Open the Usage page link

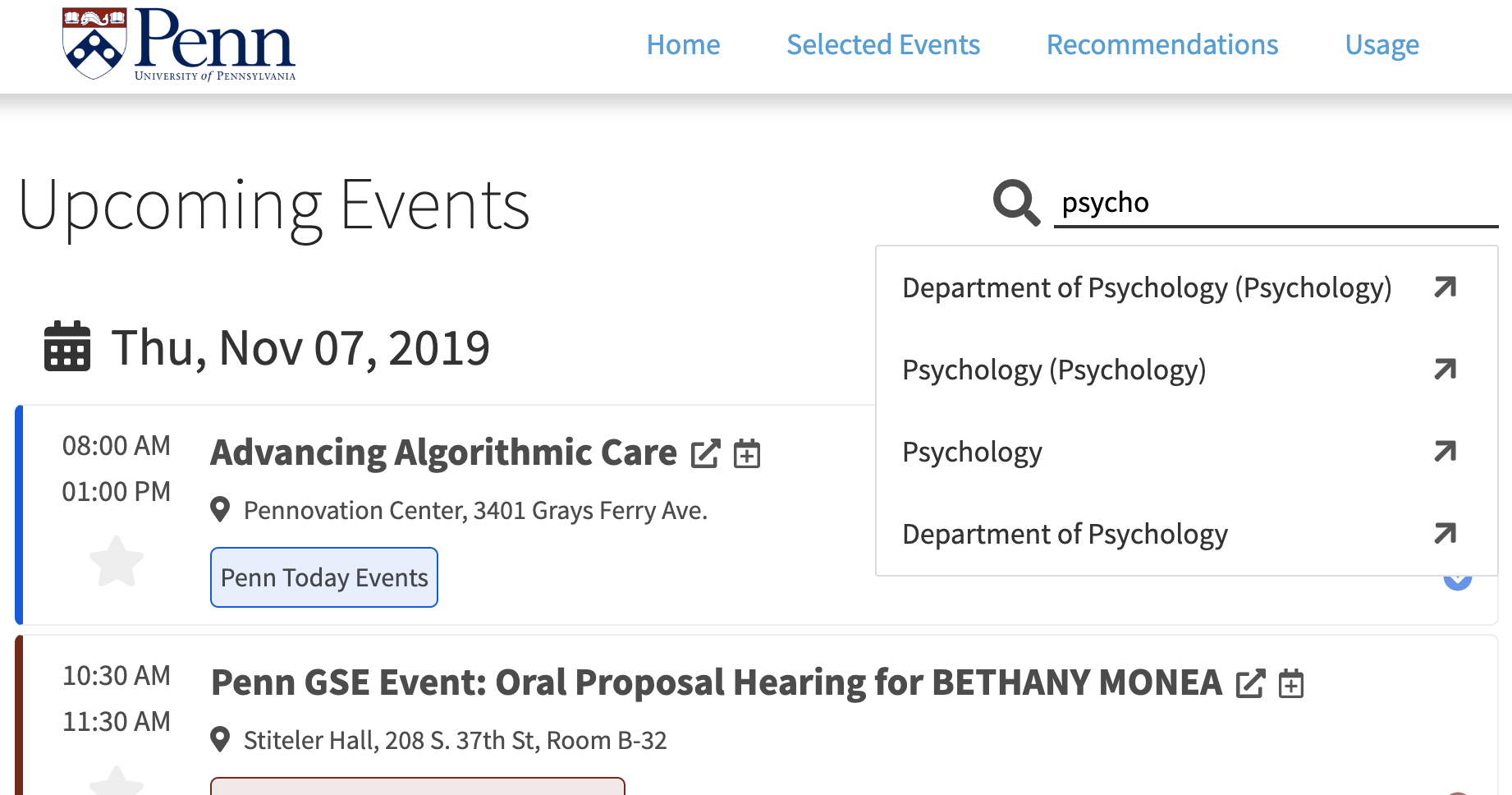pyautogui.click(x=1382, y=44)
